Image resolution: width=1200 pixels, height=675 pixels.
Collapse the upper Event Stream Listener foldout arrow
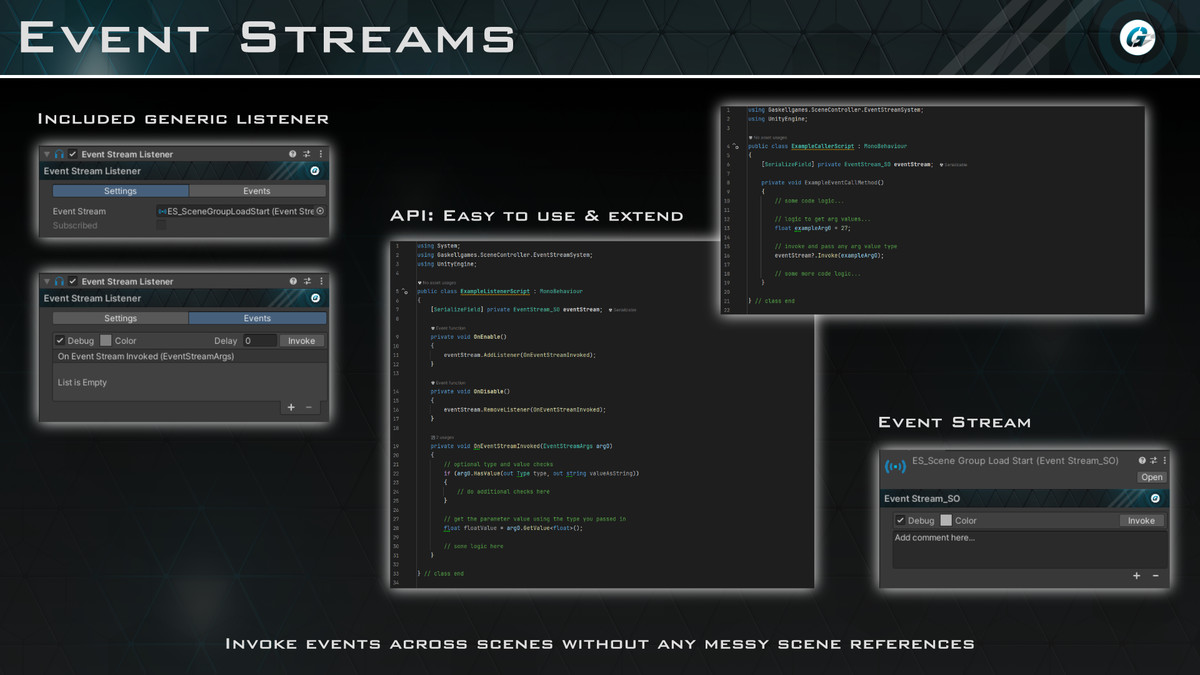pos(47,154)
